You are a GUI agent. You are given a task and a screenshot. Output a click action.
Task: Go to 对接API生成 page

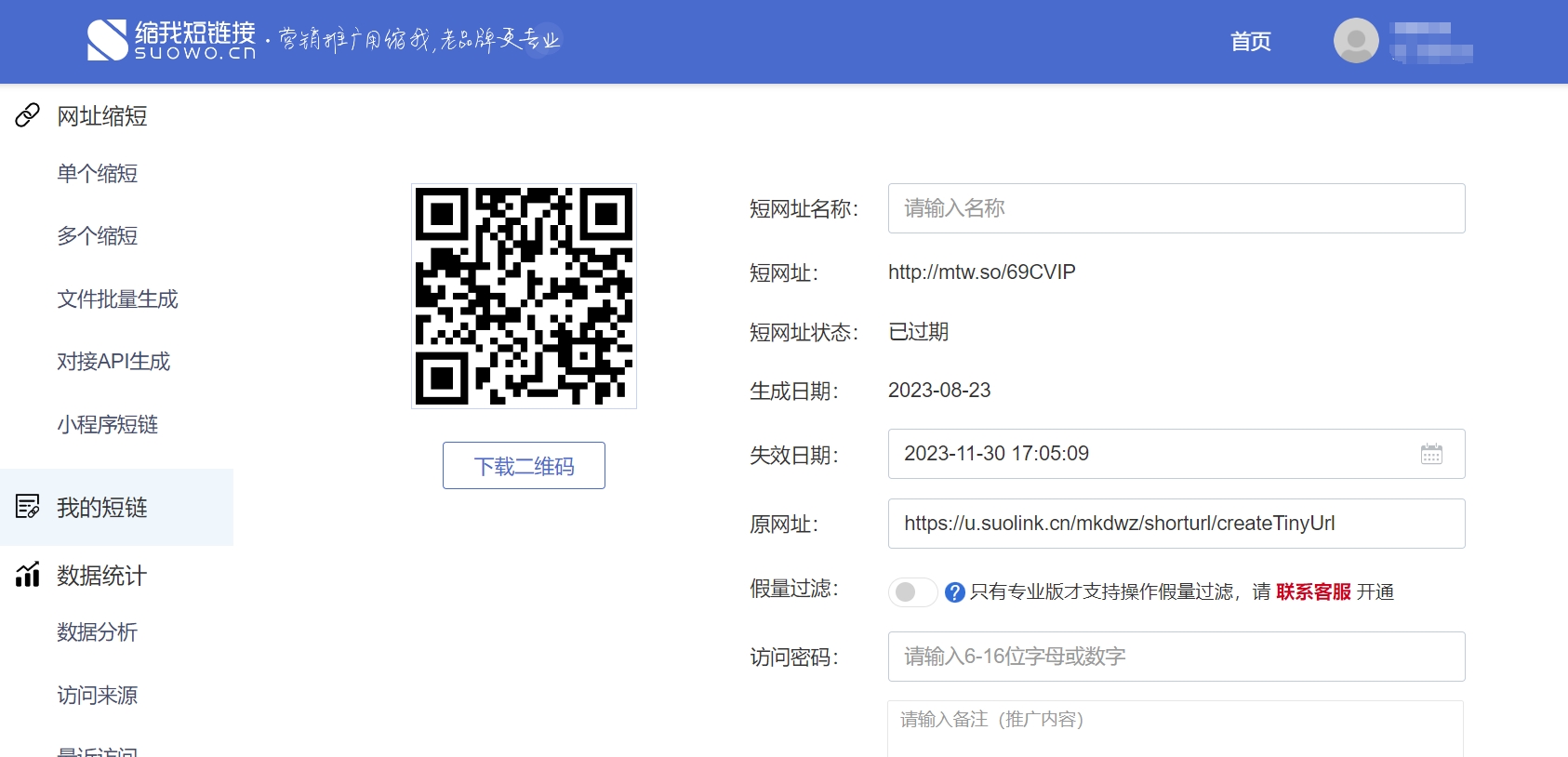click(113, 362)
